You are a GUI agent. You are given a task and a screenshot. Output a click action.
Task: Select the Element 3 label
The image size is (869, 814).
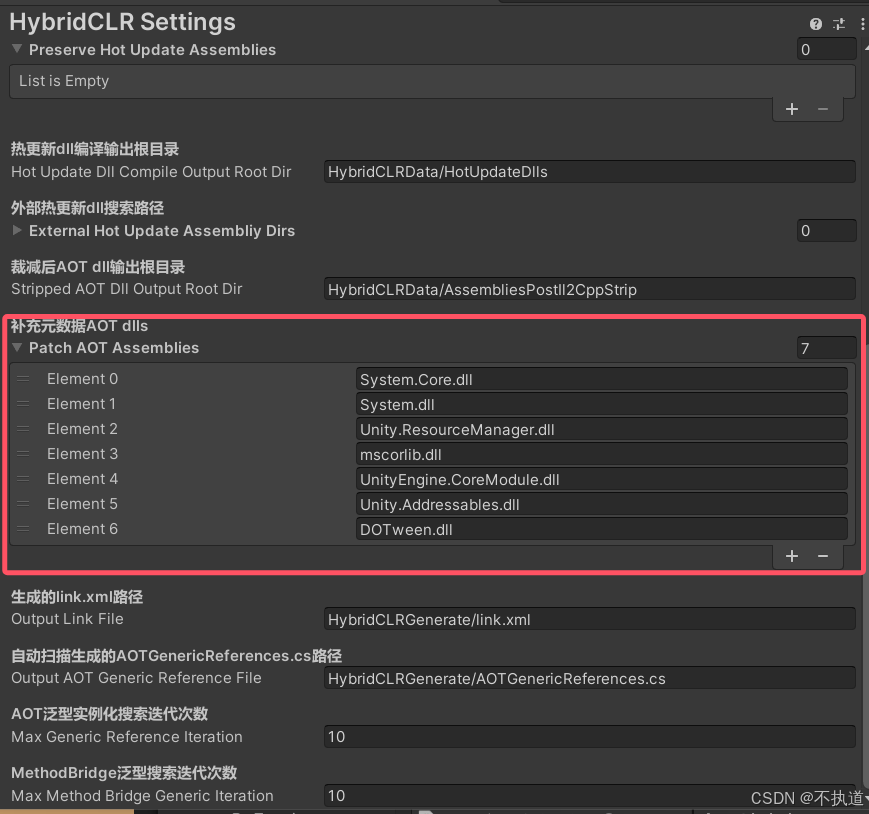(x=82, y=454)
